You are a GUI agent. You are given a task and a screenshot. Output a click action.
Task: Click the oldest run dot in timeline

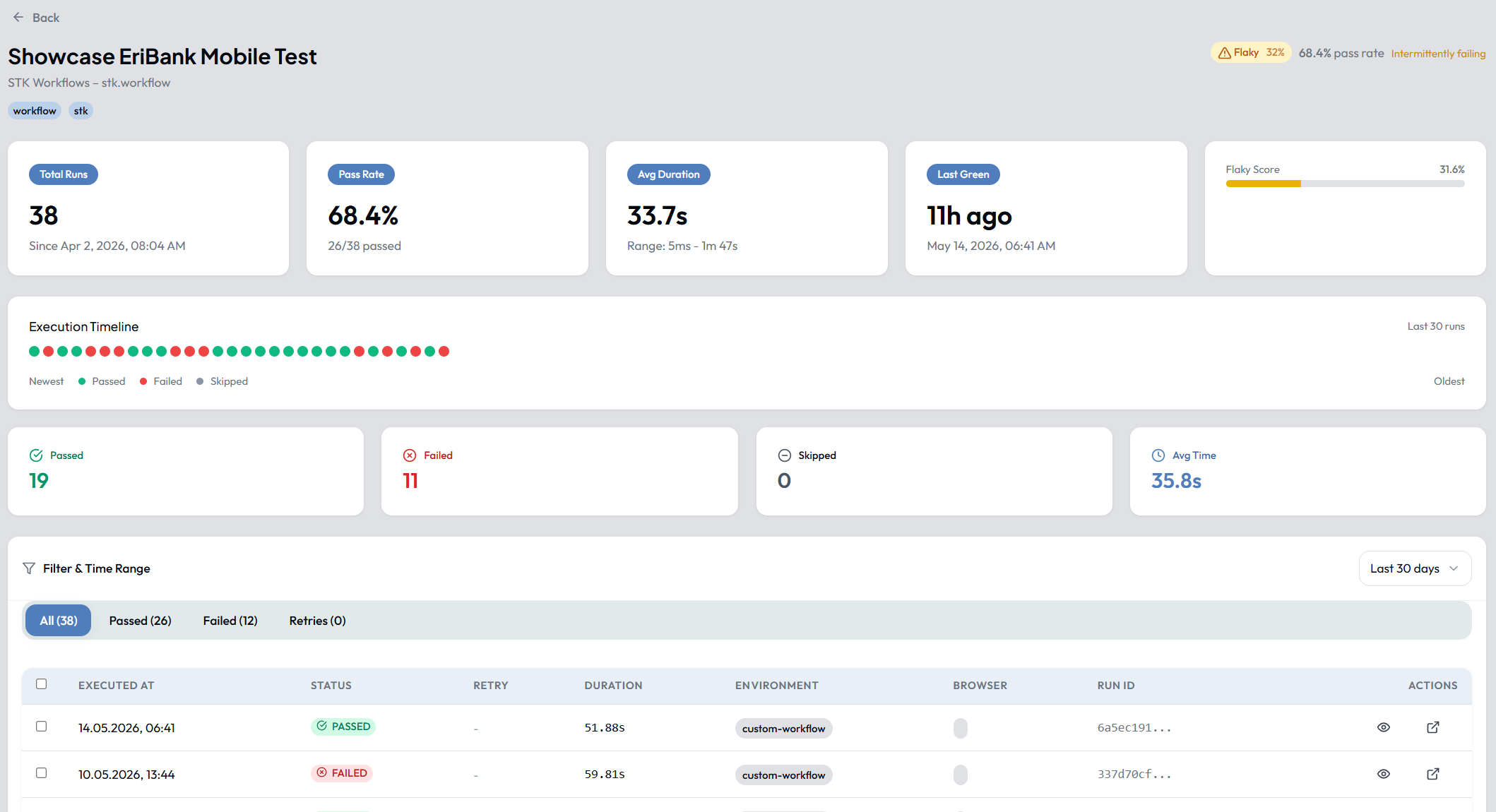point(444,351)
